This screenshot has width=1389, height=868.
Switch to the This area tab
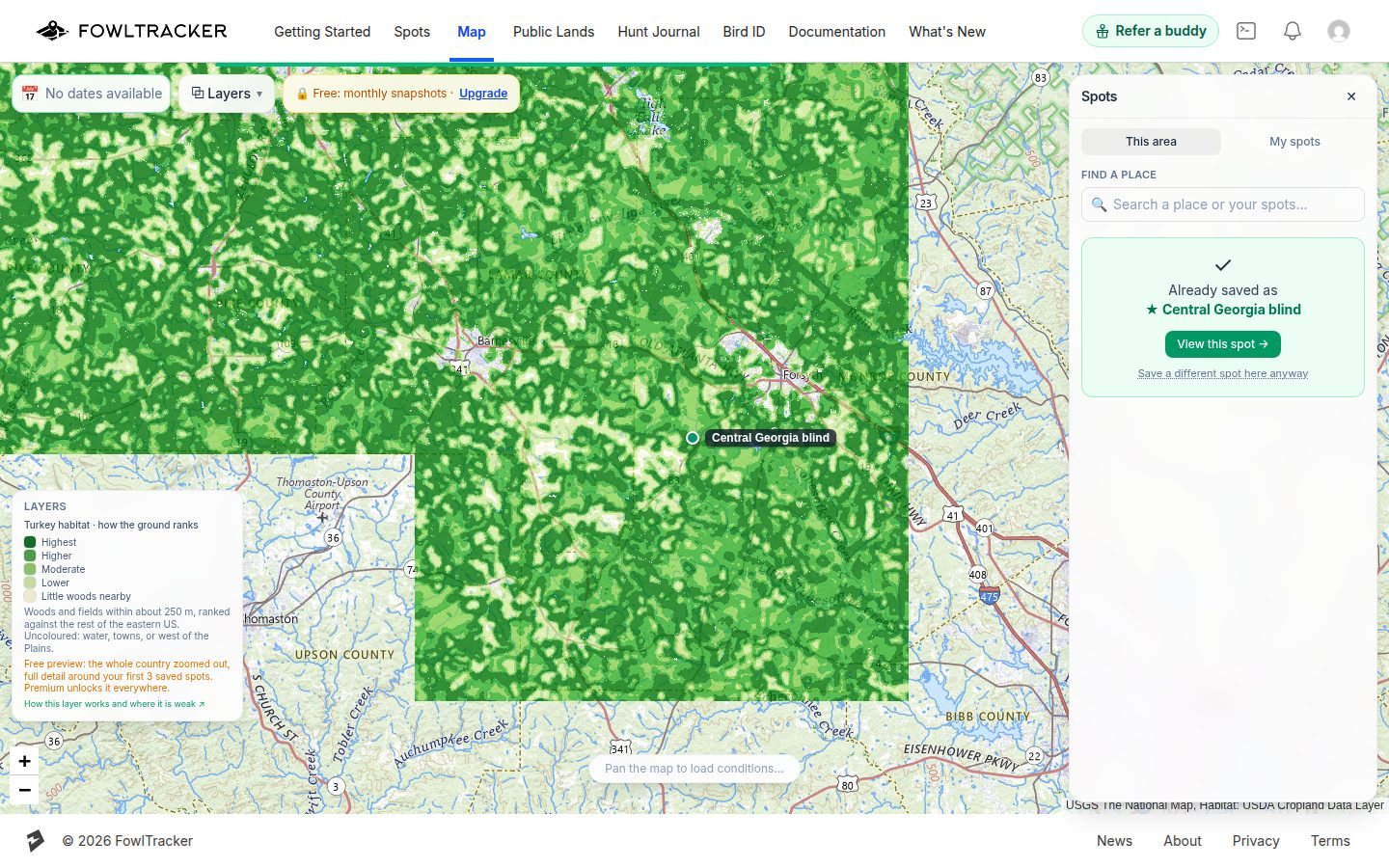point(1151,142)
